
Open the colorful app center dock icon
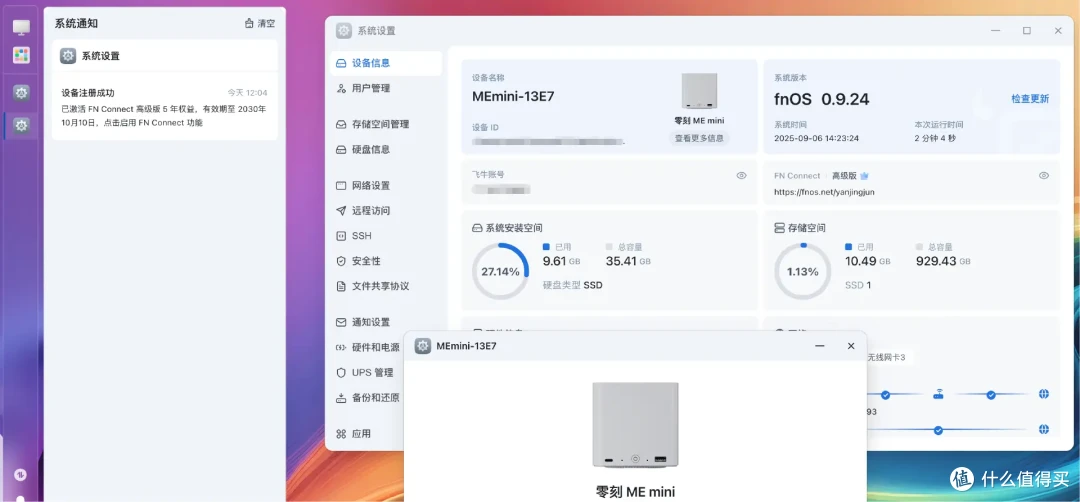[21, 56]
